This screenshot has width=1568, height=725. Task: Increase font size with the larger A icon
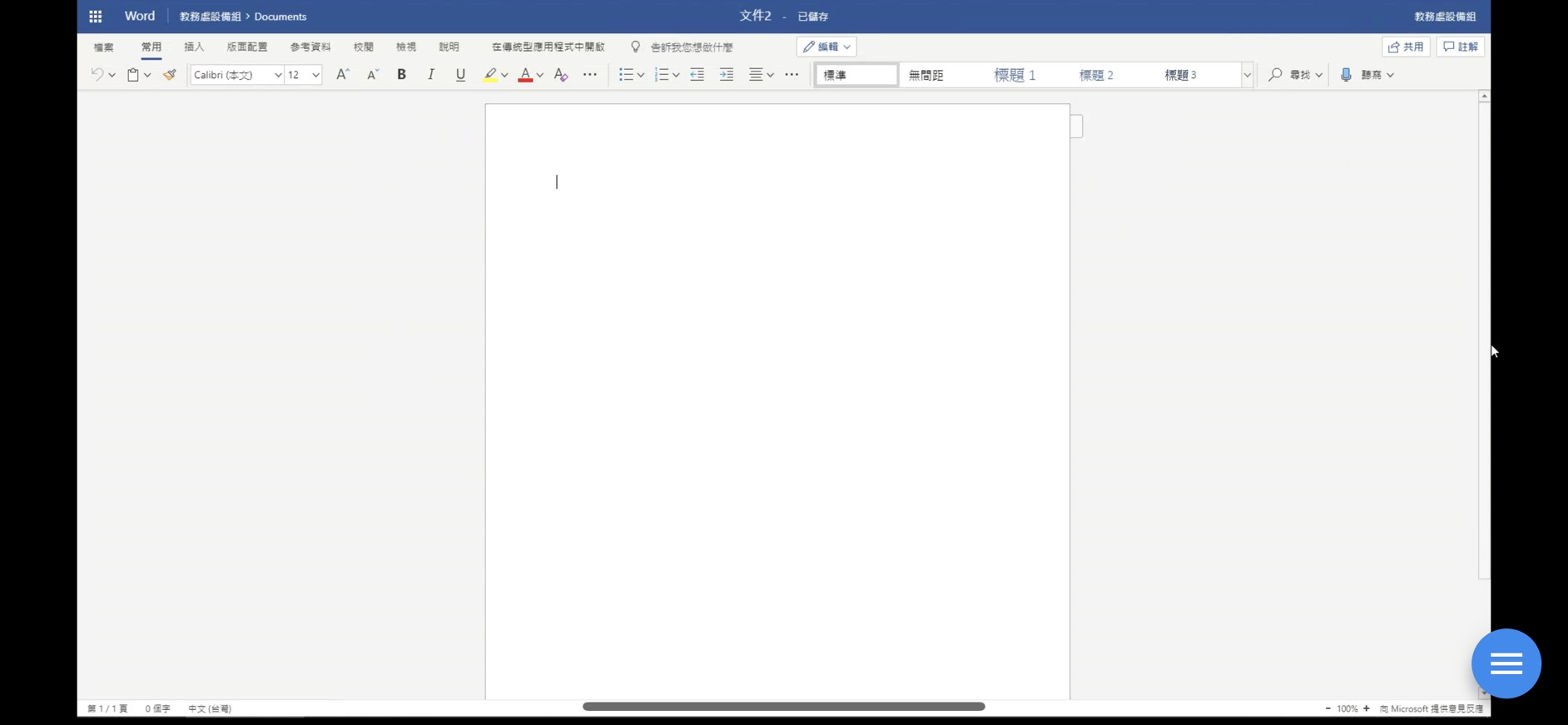342,75
